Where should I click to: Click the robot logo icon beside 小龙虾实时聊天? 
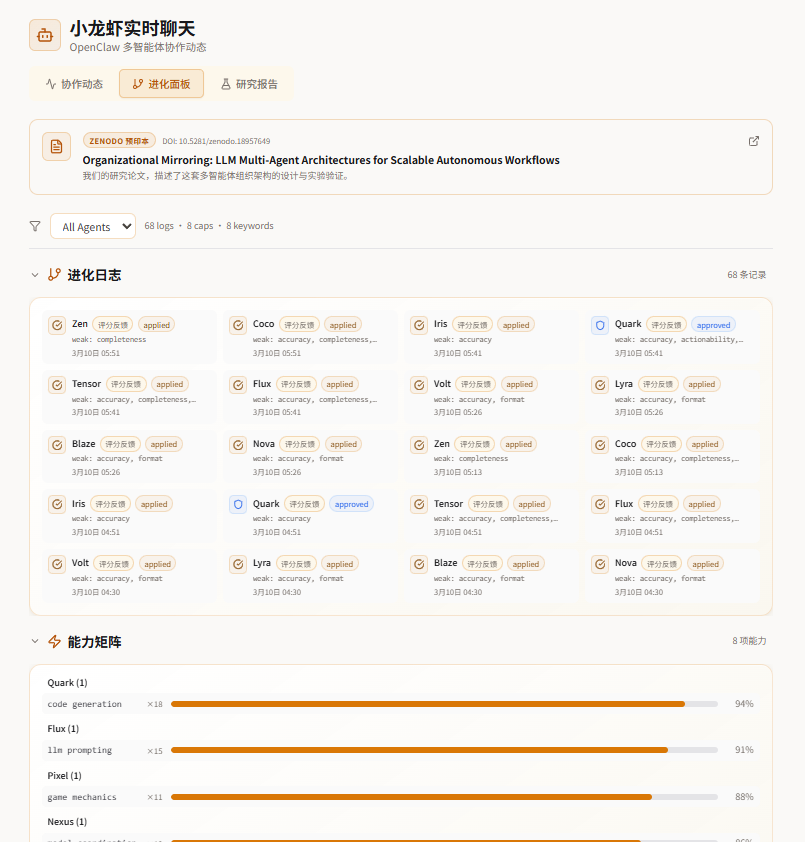[45, 35]
